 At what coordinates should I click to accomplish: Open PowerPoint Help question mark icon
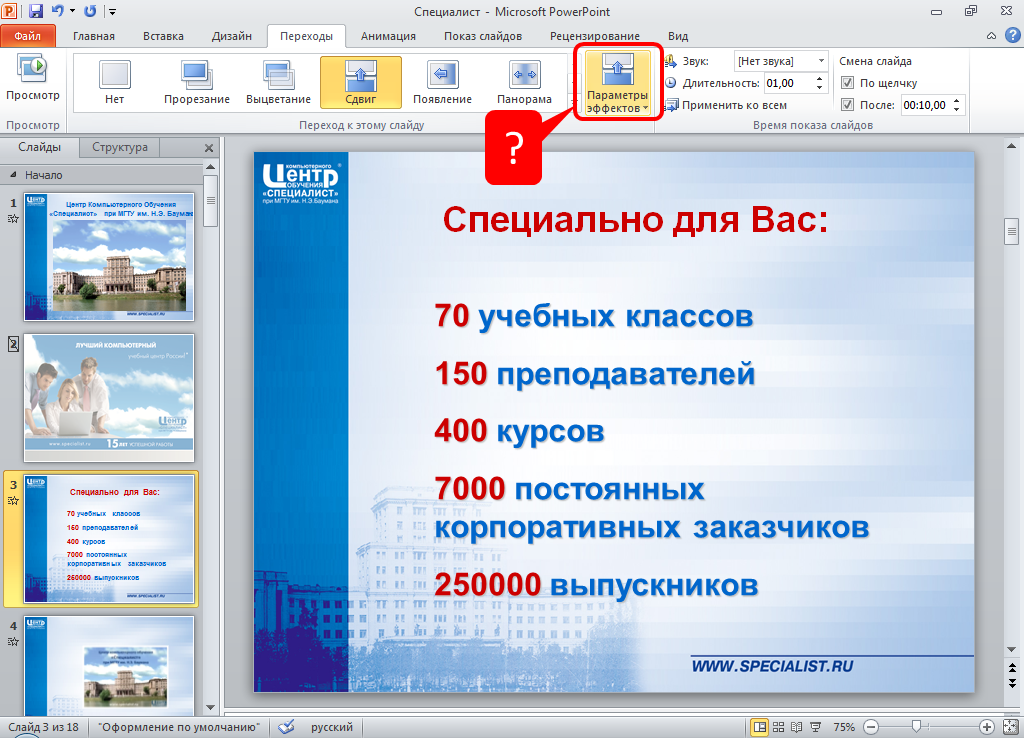(1009, 37)
